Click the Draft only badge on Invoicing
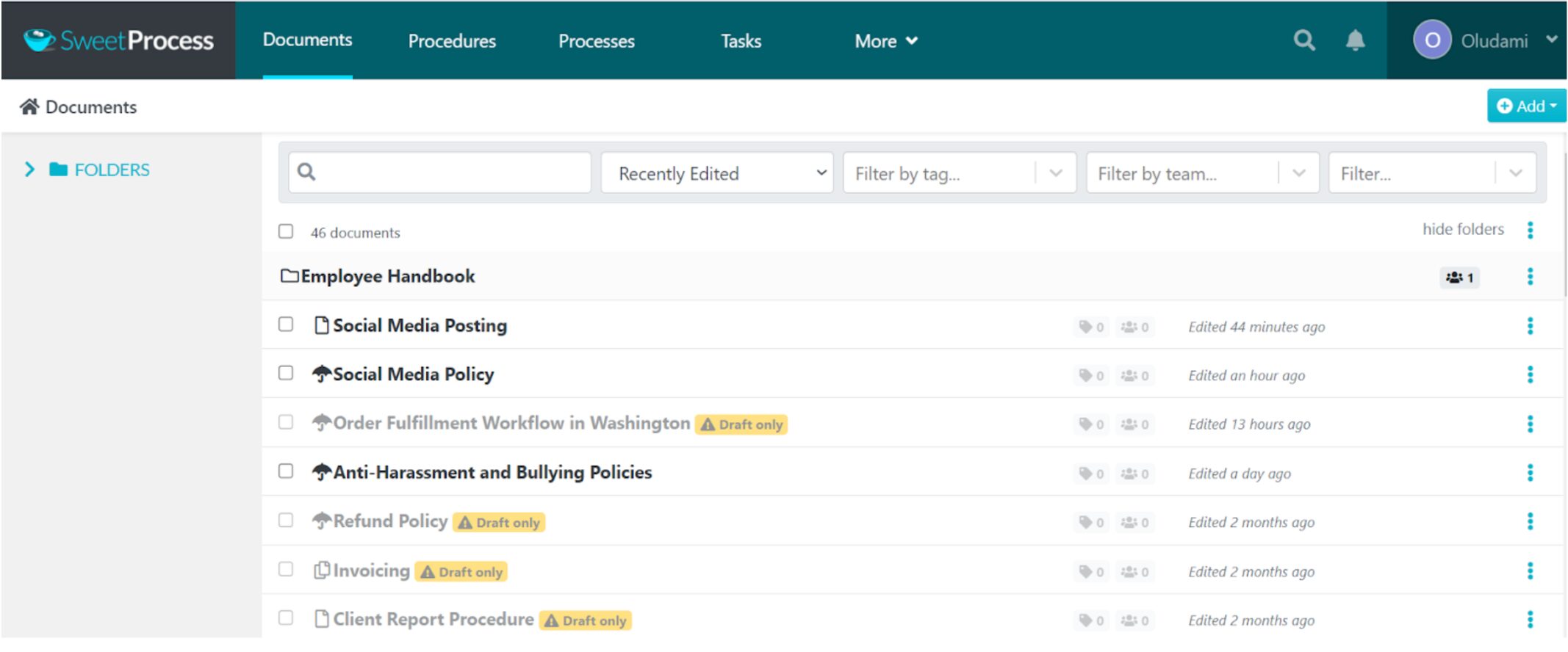Screen dimensions: 1568x652 point(461,572)
